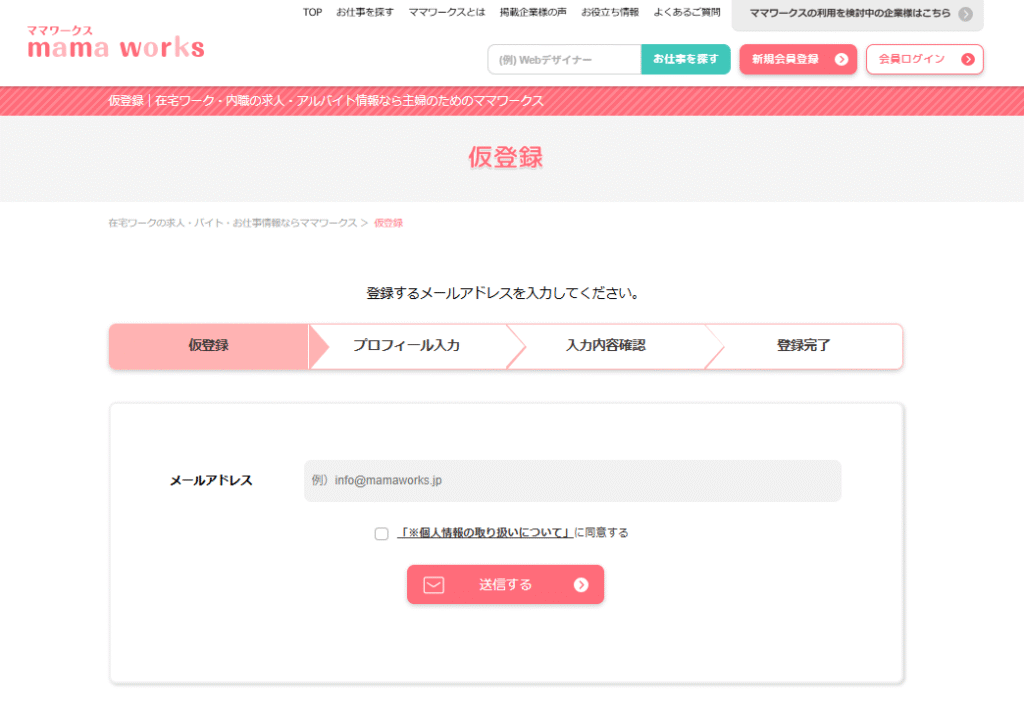Viewport: 1024px width, 705px height.
Task: Open お仕事を探す in top navigation
Action: point(365,13)
